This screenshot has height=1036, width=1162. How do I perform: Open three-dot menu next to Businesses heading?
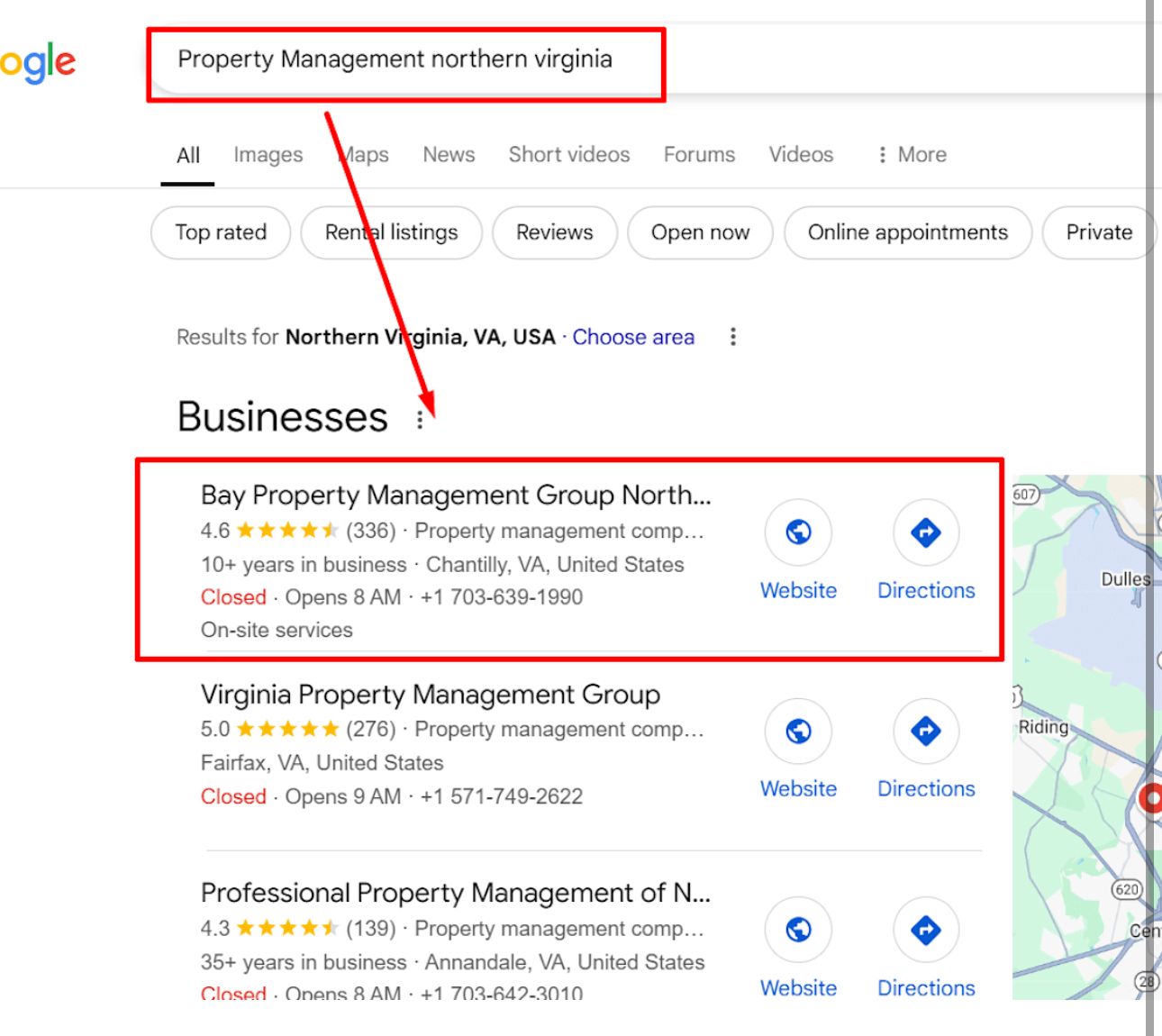click(x=420, y=420)
